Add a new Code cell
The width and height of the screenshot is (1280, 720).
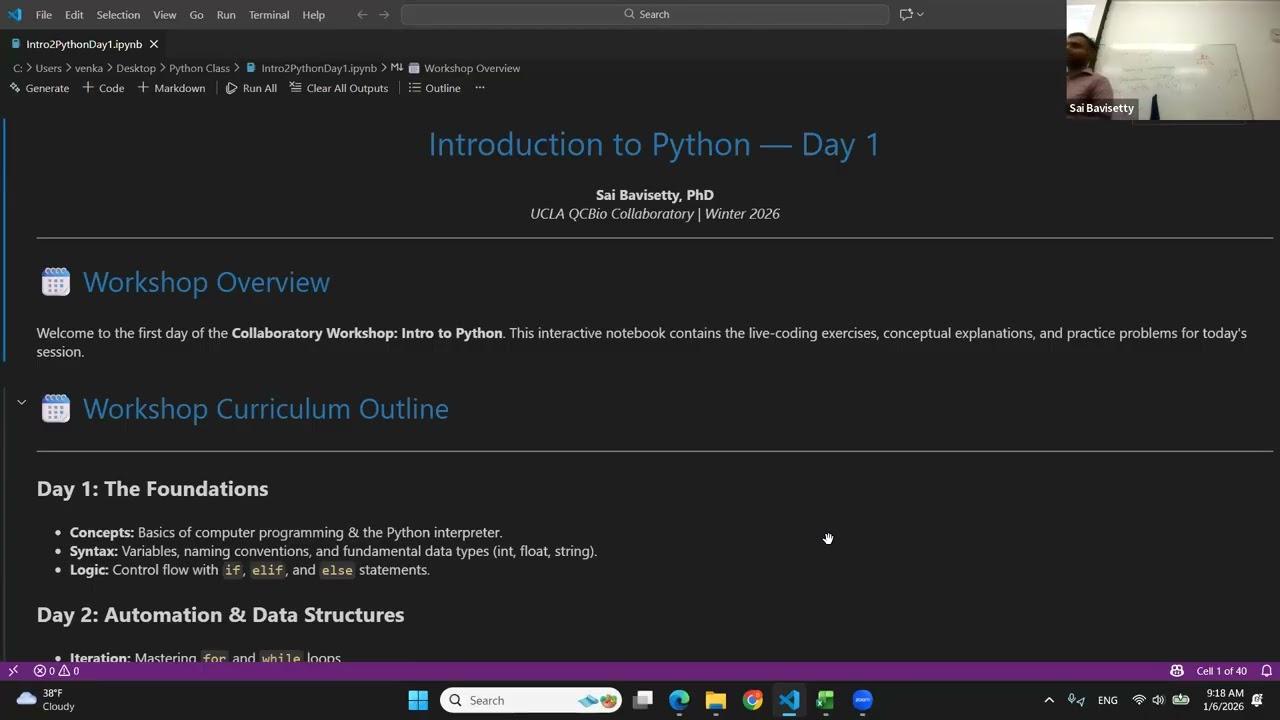tap(103, 88)
